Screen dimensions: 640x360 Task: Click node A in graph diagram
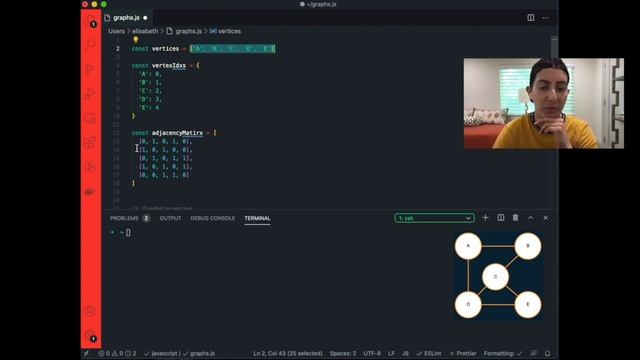(x=468, y=246)
